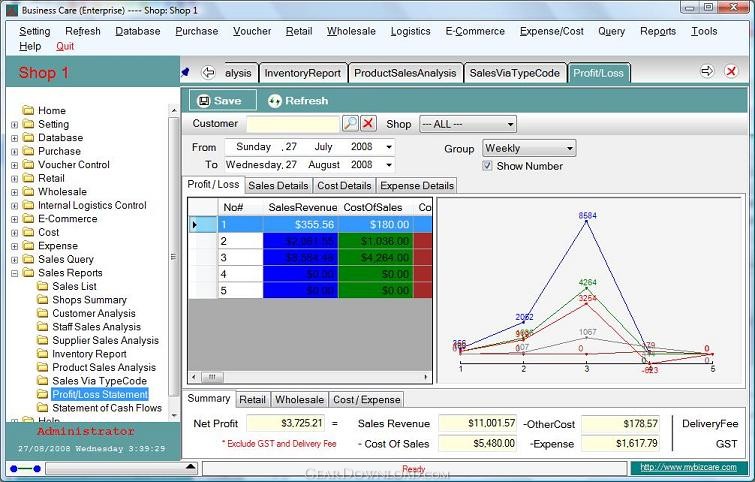Switch to ProductSalesAnalysis tab
The width and height of the screenshot is (755, 482).
point(405,73)
